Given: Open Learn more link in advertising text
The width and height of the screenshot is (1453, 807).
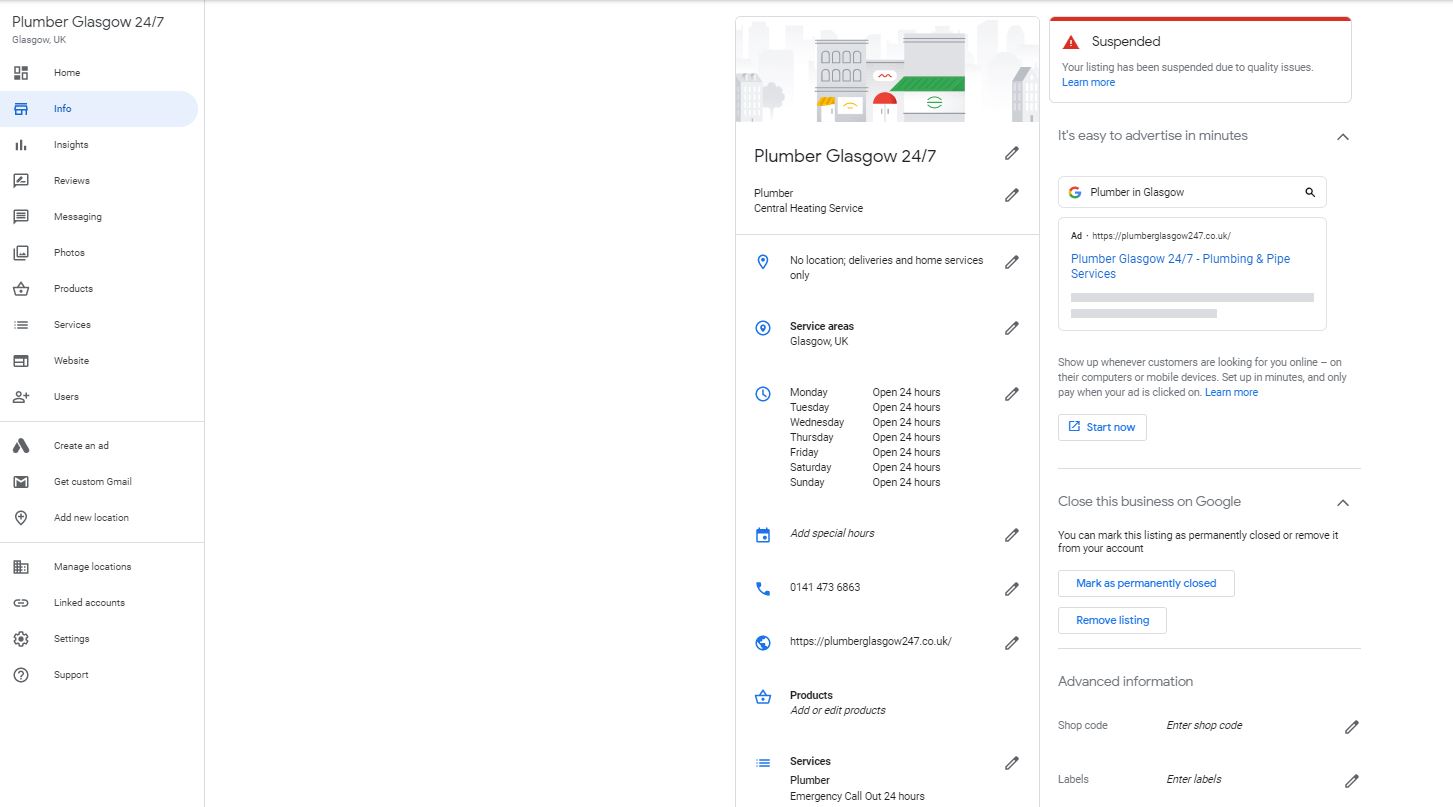Looking at the screenshot, I should click(x=1231, y=393).
